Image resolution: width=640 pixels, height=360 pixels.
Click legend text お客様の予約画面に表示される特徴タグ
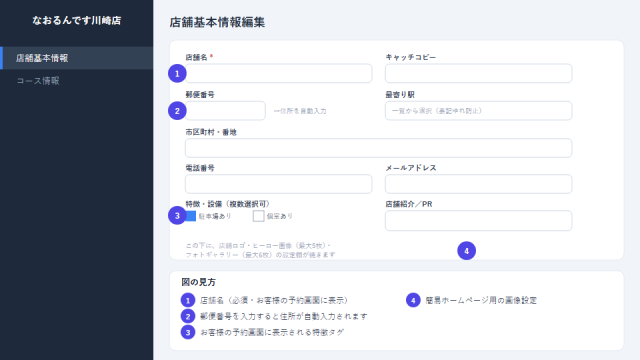point(272,332)
